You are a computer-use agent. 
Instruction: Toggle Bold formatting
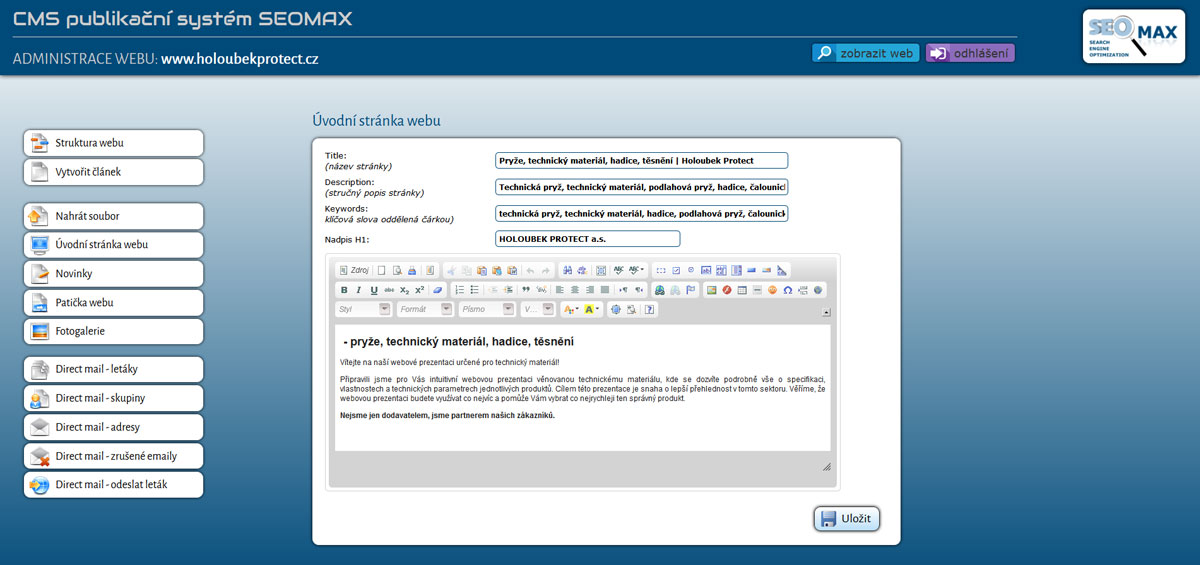pyautogui.click(x=344, y=290)
